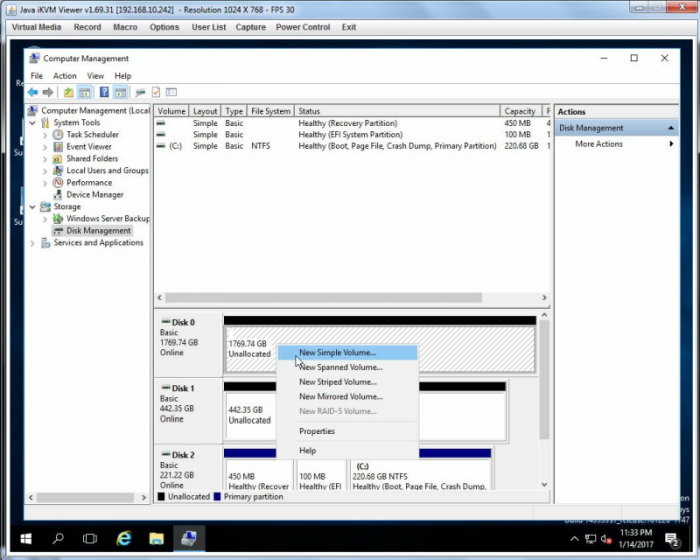Select the Task Scheduler clock icon
The height and width of the screenshot is (560, 700).
[x=58, y=134]
